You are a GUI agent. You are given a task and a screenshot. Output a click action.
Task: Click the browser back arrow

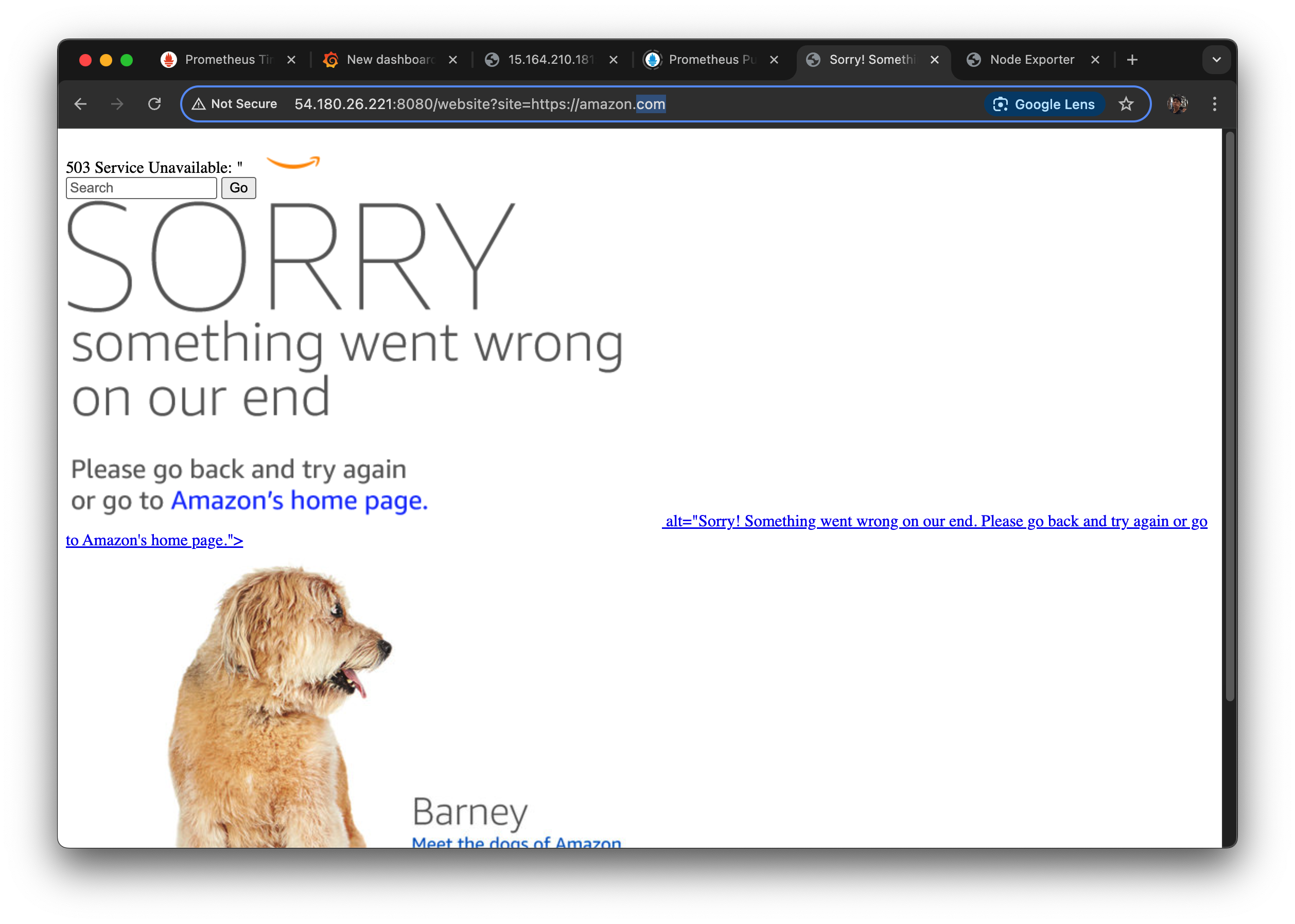tap(80, 104)
